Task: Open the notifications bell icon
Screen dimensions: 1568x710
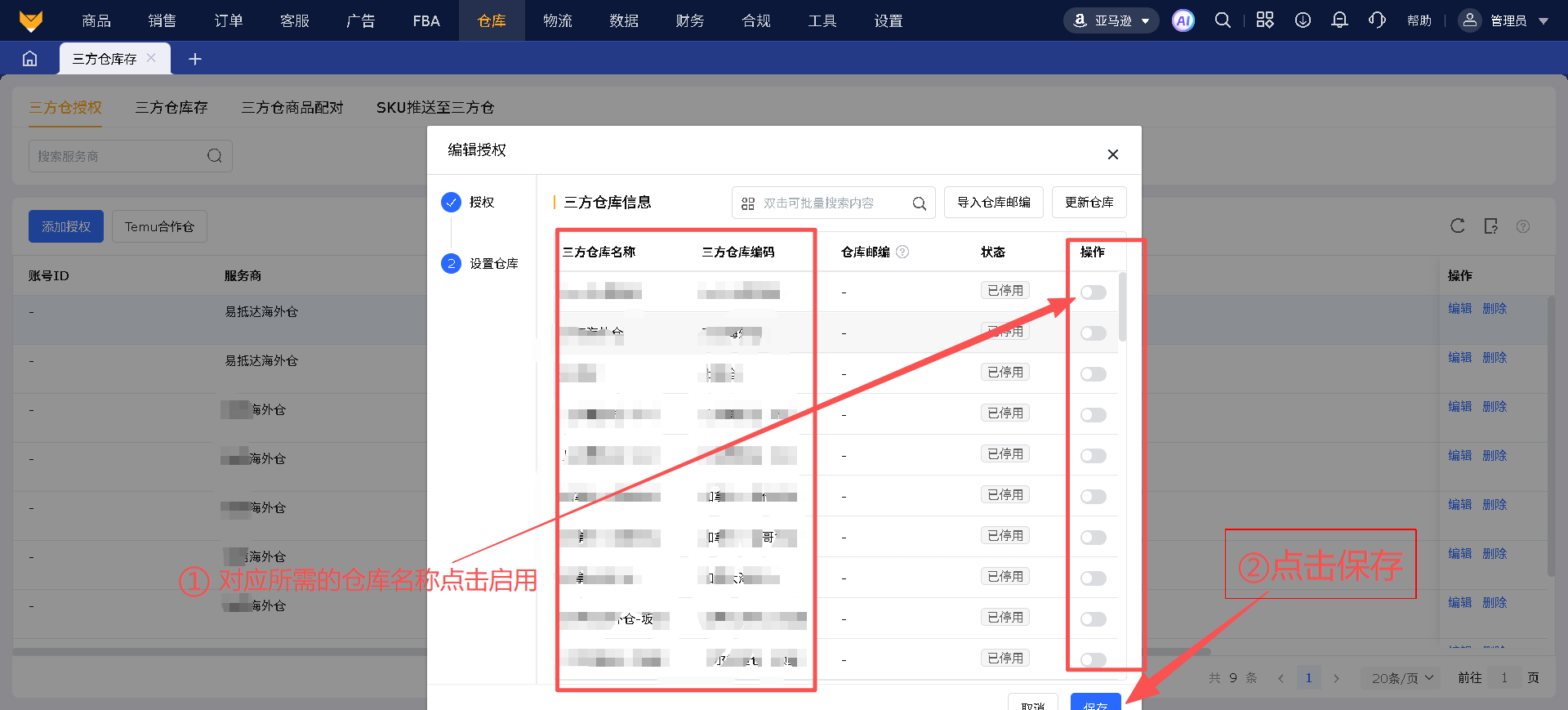Action: (x=1339, y=20)
